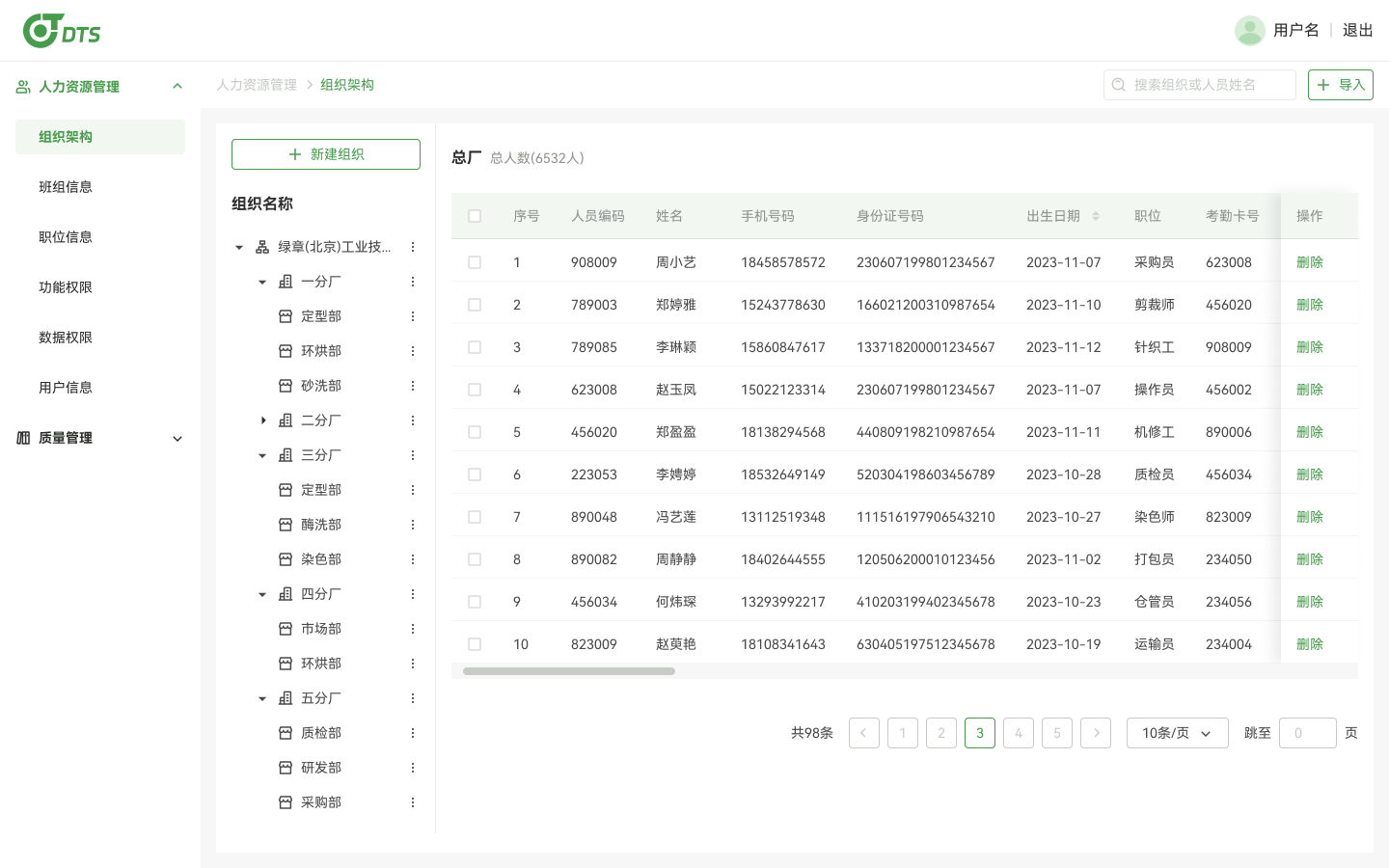This screenshot has height=868, width=1389.
Task: Select 组织架构 in the sidebar
Action: pos(100,137)
